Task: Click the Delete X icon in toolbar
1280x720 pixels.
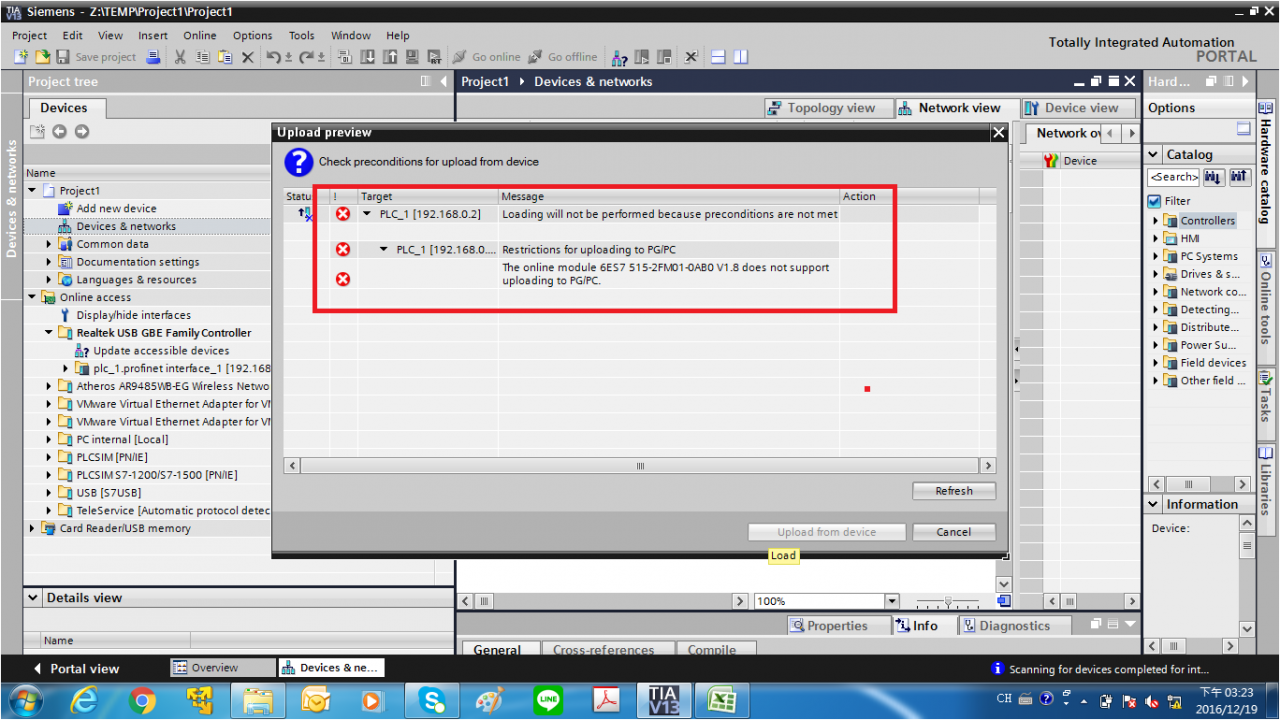Action: [247, 57]
